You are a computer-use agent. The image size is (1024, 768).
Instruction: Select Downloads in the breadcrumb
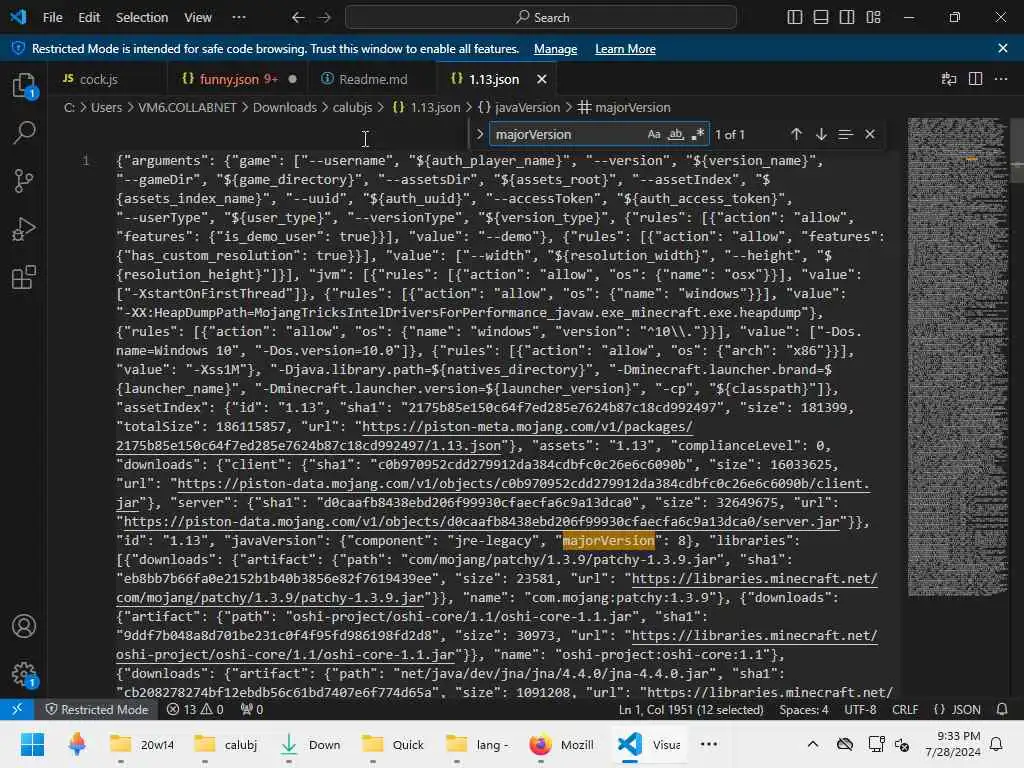point(285,107)
